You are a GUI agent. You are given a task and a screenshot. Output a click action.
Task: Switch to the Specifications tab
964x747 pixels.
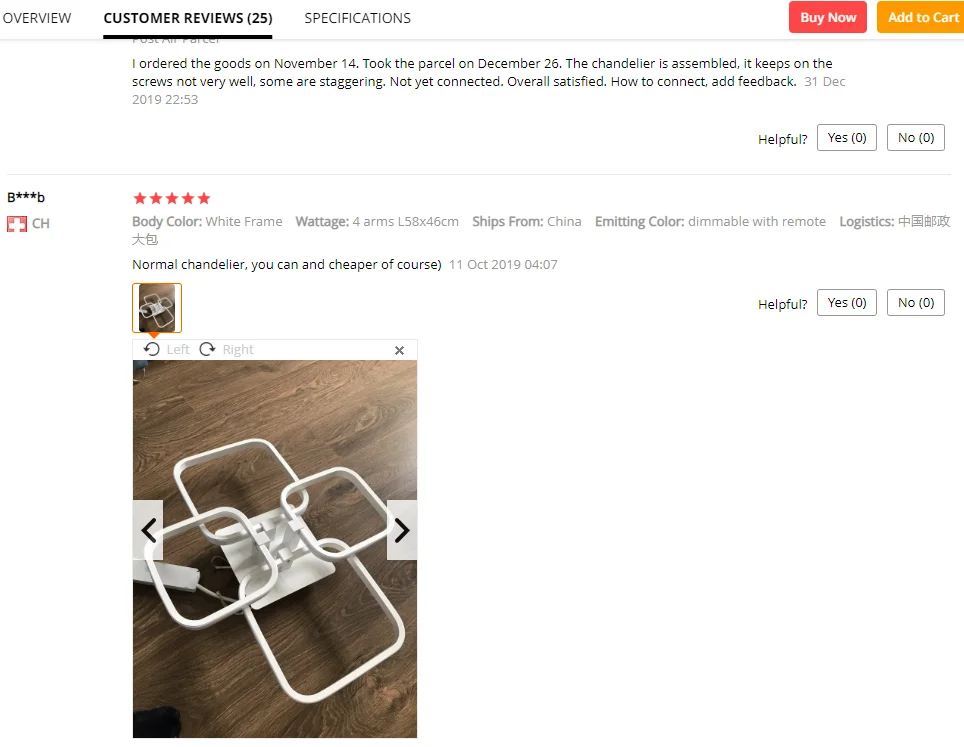pos(358,18)
